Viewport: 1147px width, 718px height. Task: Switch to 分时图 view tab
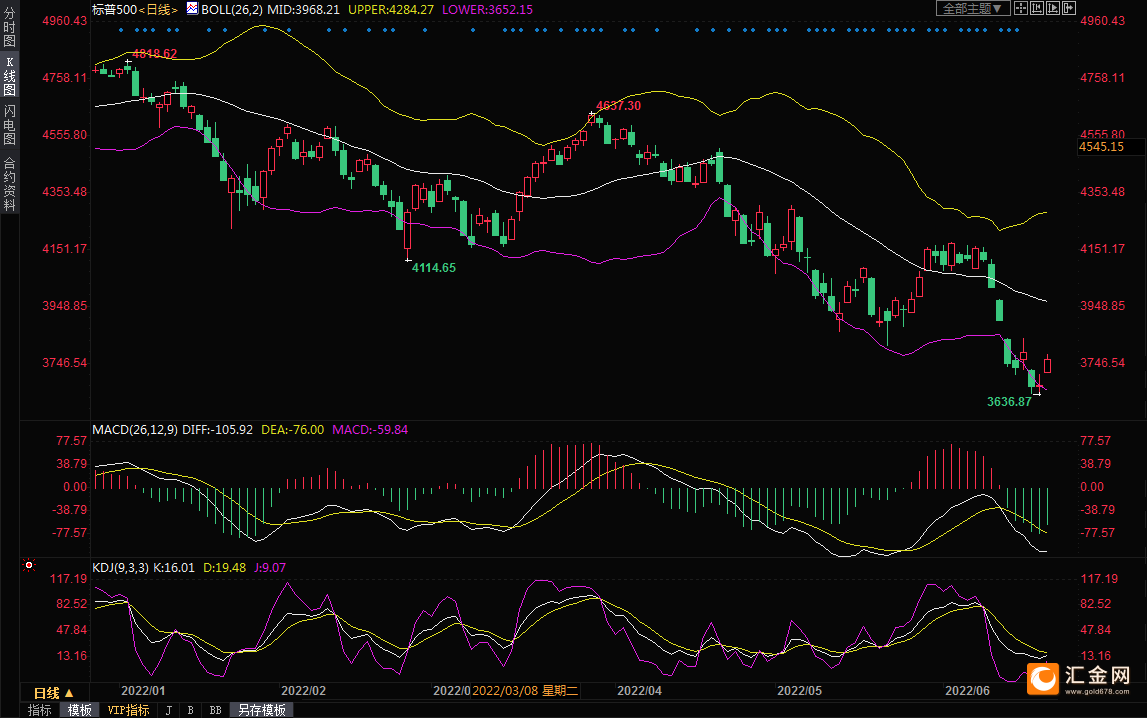(9, 26)
